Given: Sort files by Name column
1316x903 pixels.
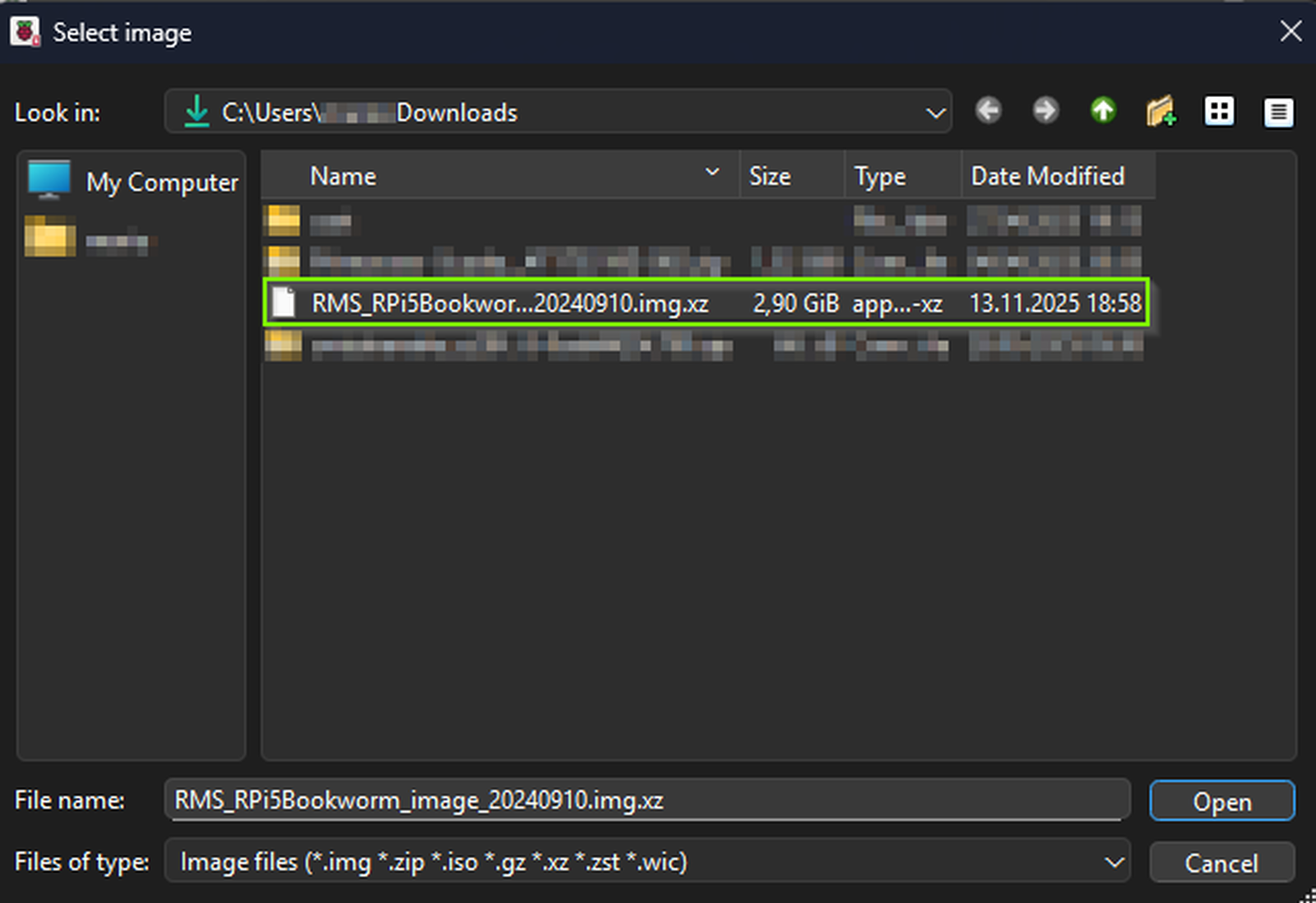Looking at the screenshot, I should coord(501,176).
